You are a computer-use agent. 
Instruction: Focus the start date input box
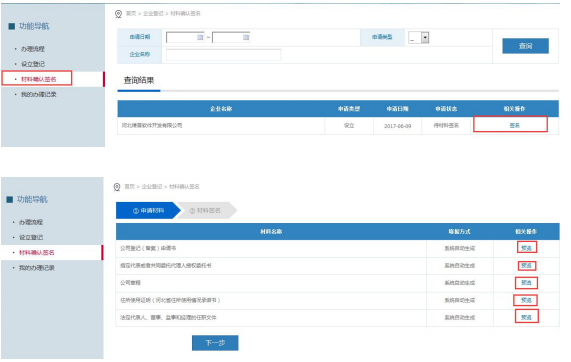[x=185, y=37]
